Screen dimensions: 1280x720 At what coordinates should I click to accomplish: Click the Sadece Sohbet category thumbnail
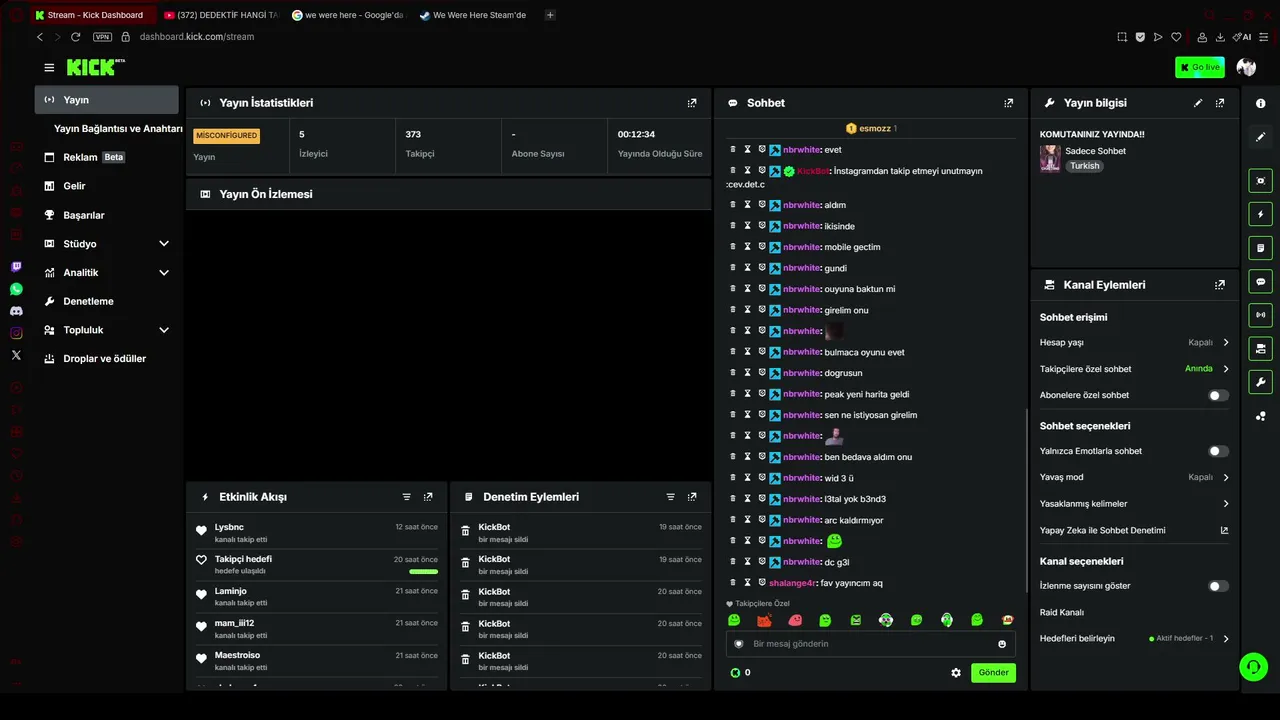1050,158
